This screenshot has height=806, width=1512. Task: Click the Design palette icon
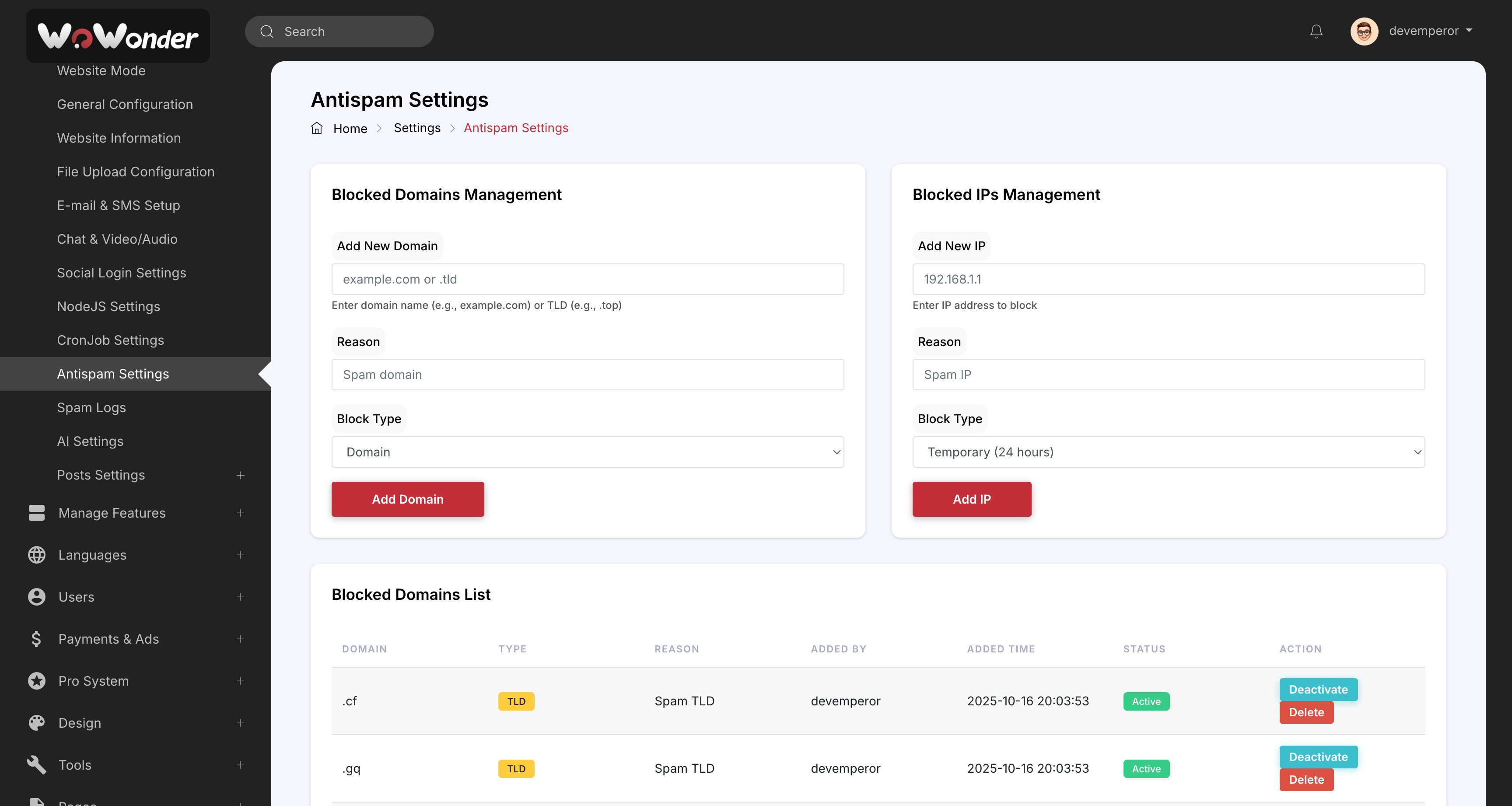(36, 722)
